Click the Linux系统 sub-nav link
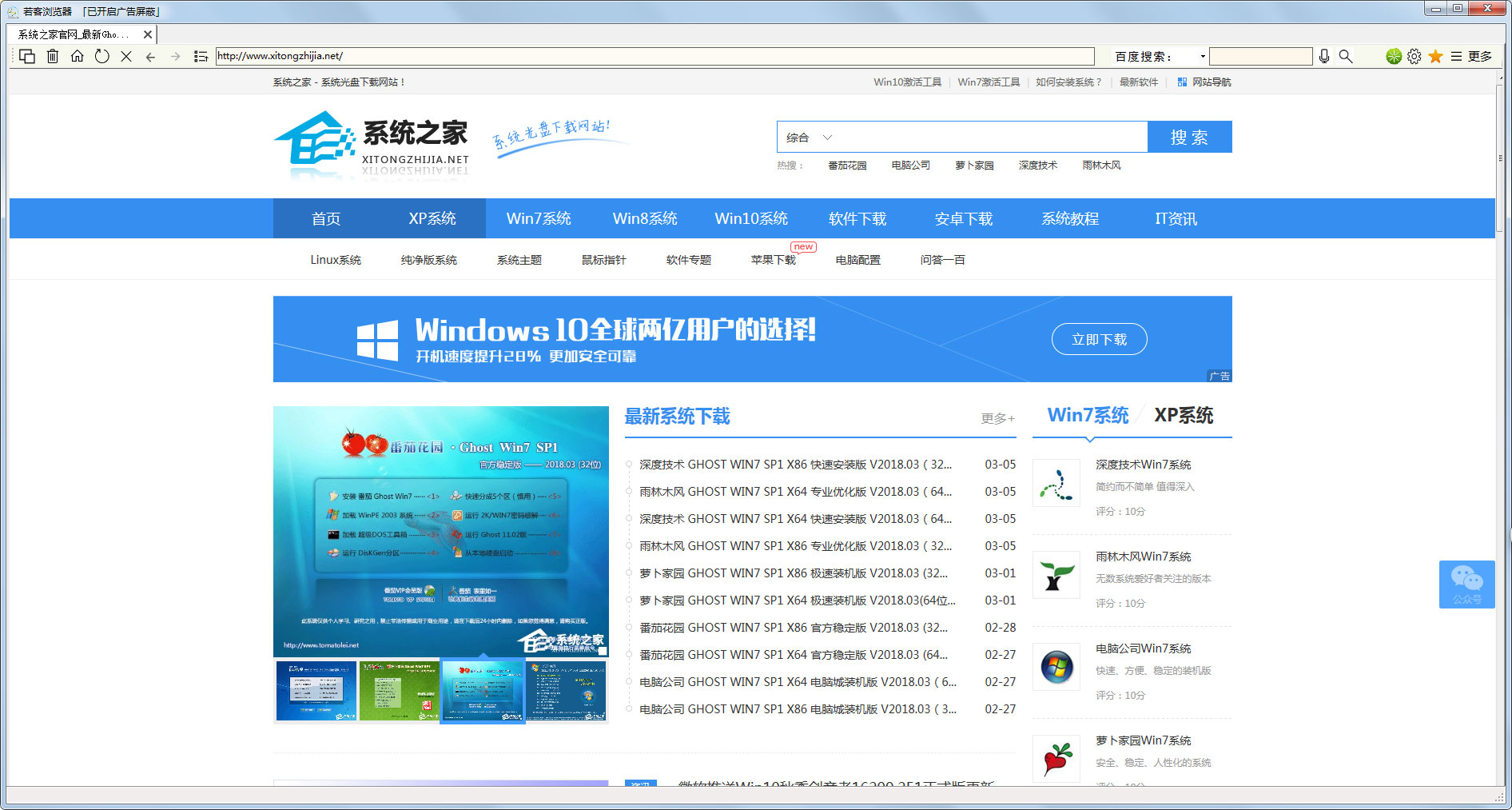 pyautogui.click(x=336, y=260)
